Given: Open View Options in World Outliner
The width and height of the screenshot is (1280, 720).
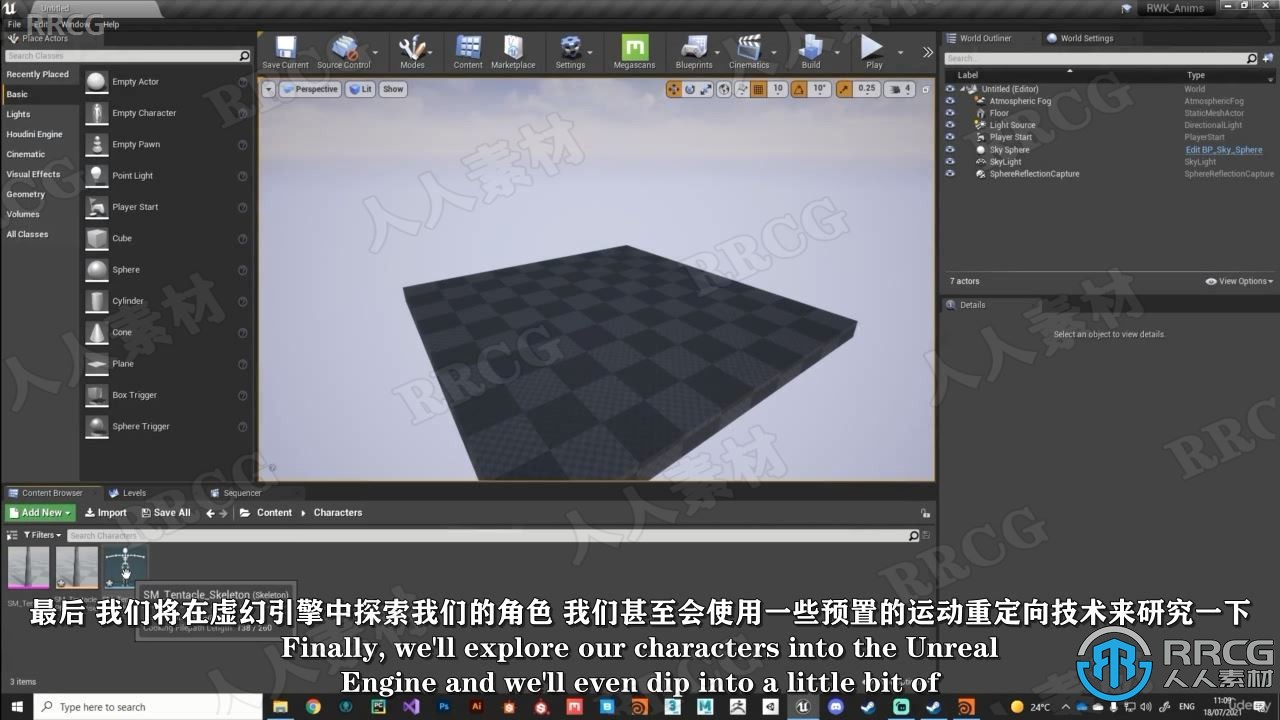Looking at the screenshot, I should coord(1241,281).
